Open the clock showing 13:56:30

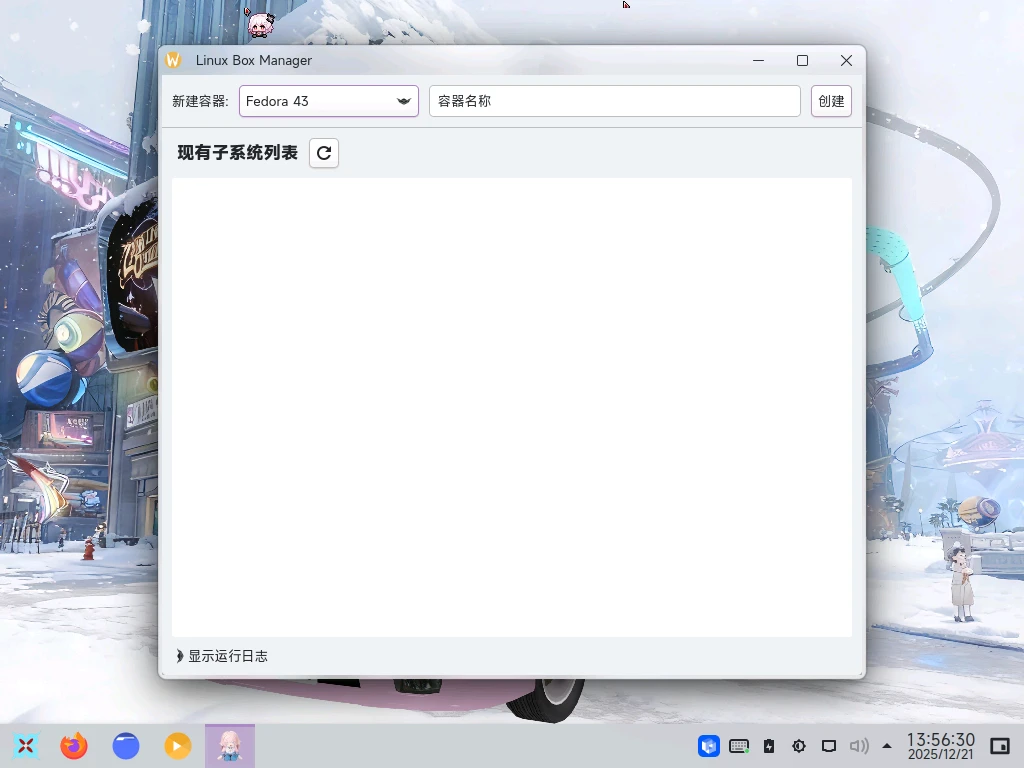coord(940,746)
